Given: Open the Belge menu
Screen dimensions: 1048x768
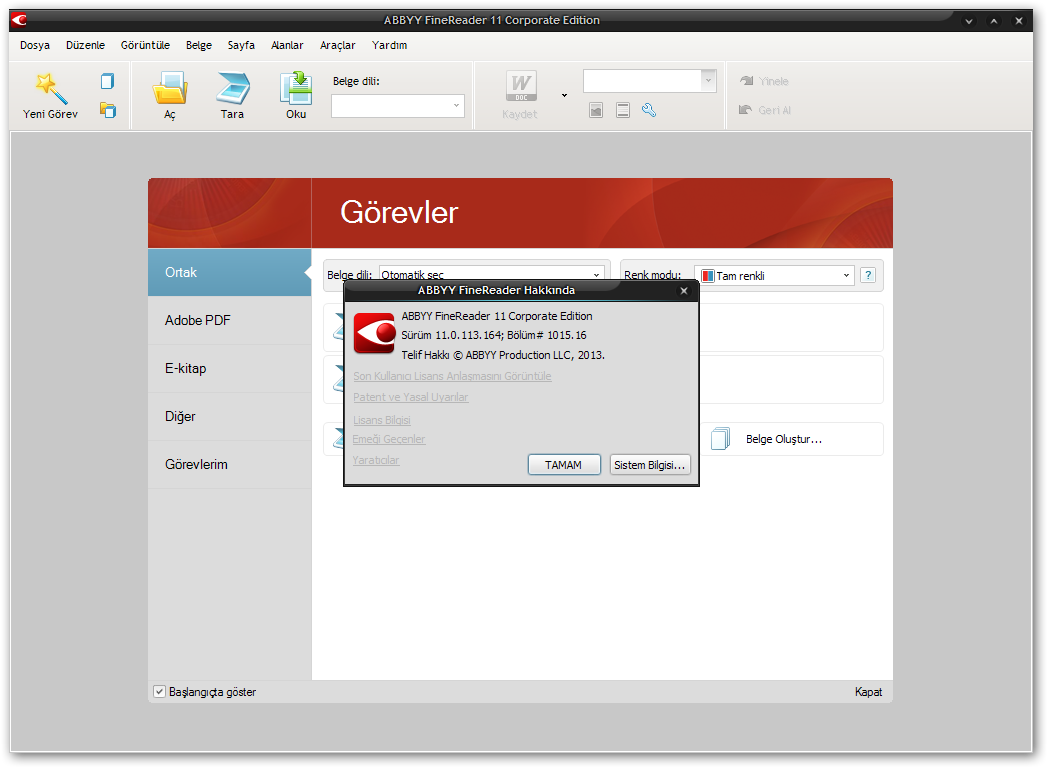Looking at the screenshot, I should click(199, 45).
